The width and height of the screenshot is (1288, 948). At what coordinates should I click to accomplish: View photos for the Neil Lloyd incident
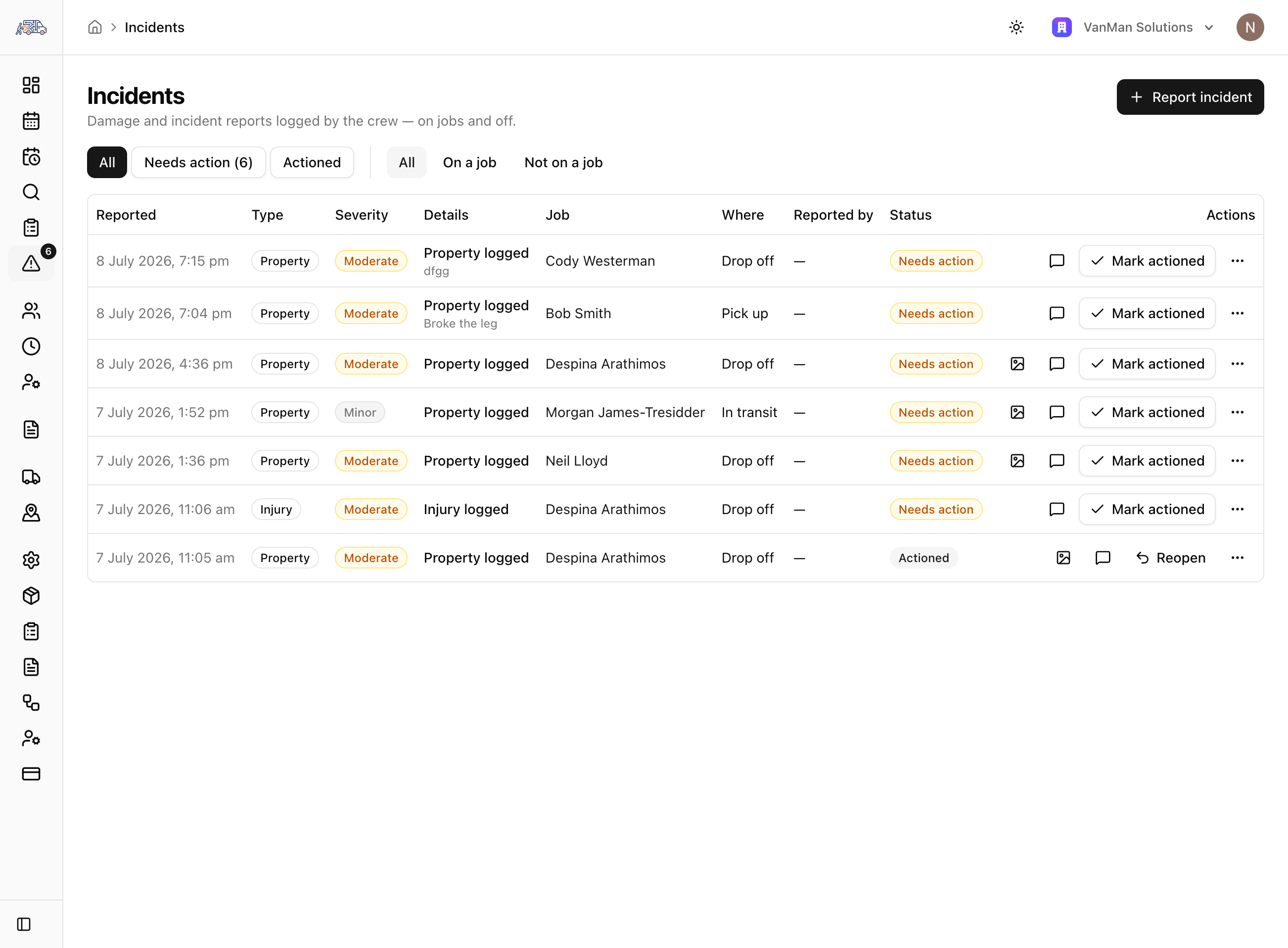(x=1016, y=461)
